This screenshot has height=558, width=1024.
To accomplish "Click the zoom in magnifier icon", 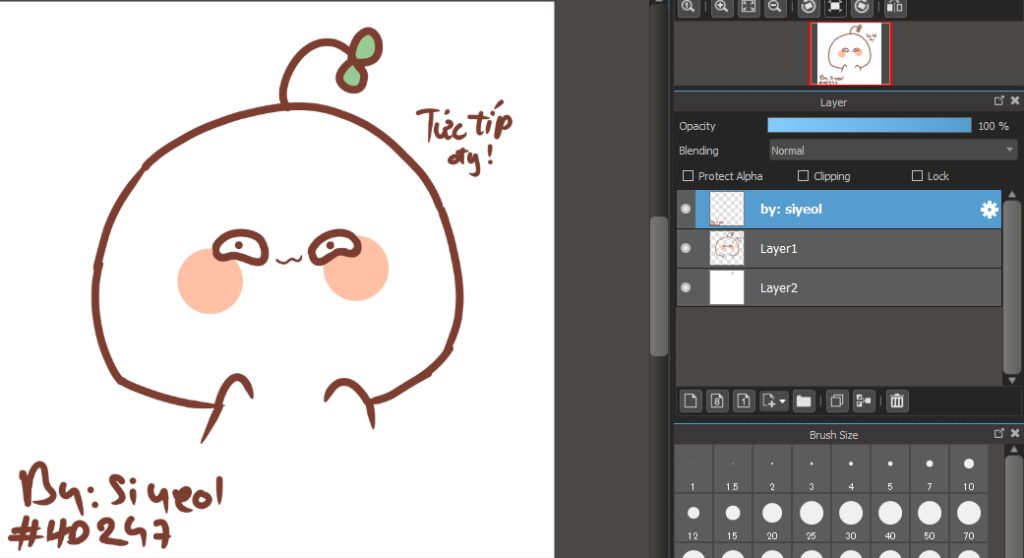I will click(x=722, y=7).
